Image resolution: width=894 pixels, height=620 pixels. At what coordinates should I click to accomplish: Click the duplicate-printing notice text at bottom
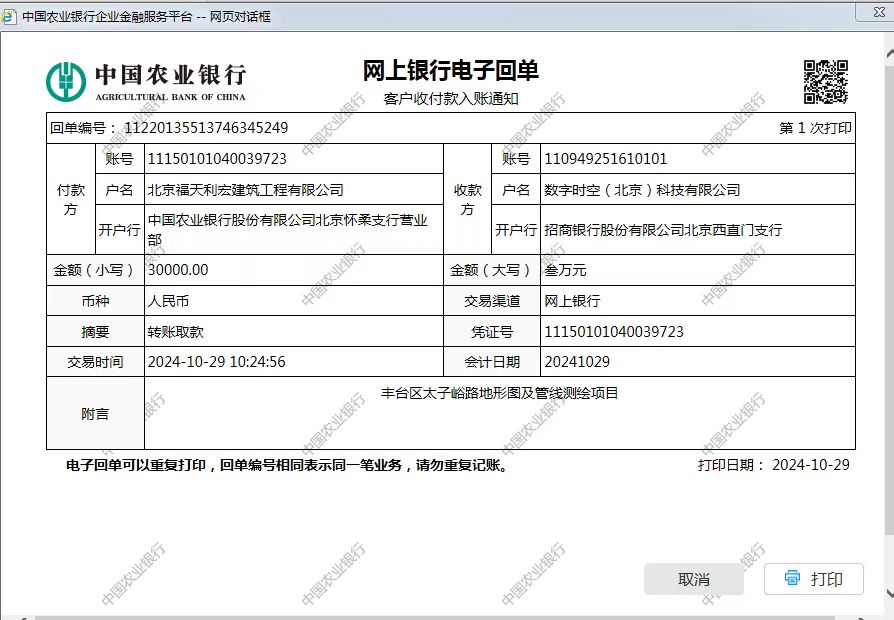287,465
